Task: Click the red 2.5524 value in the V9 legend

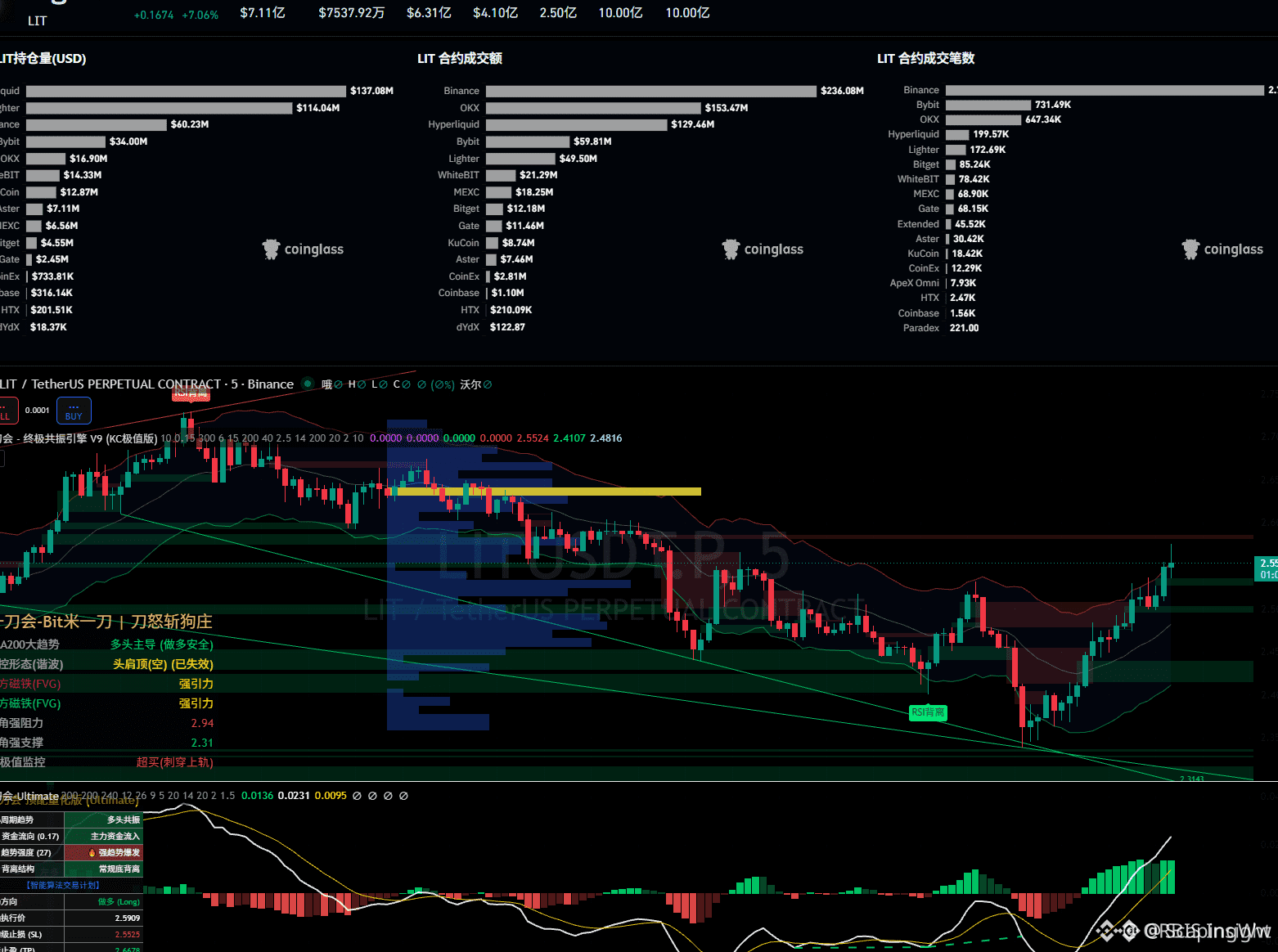Action: (533, 438)
